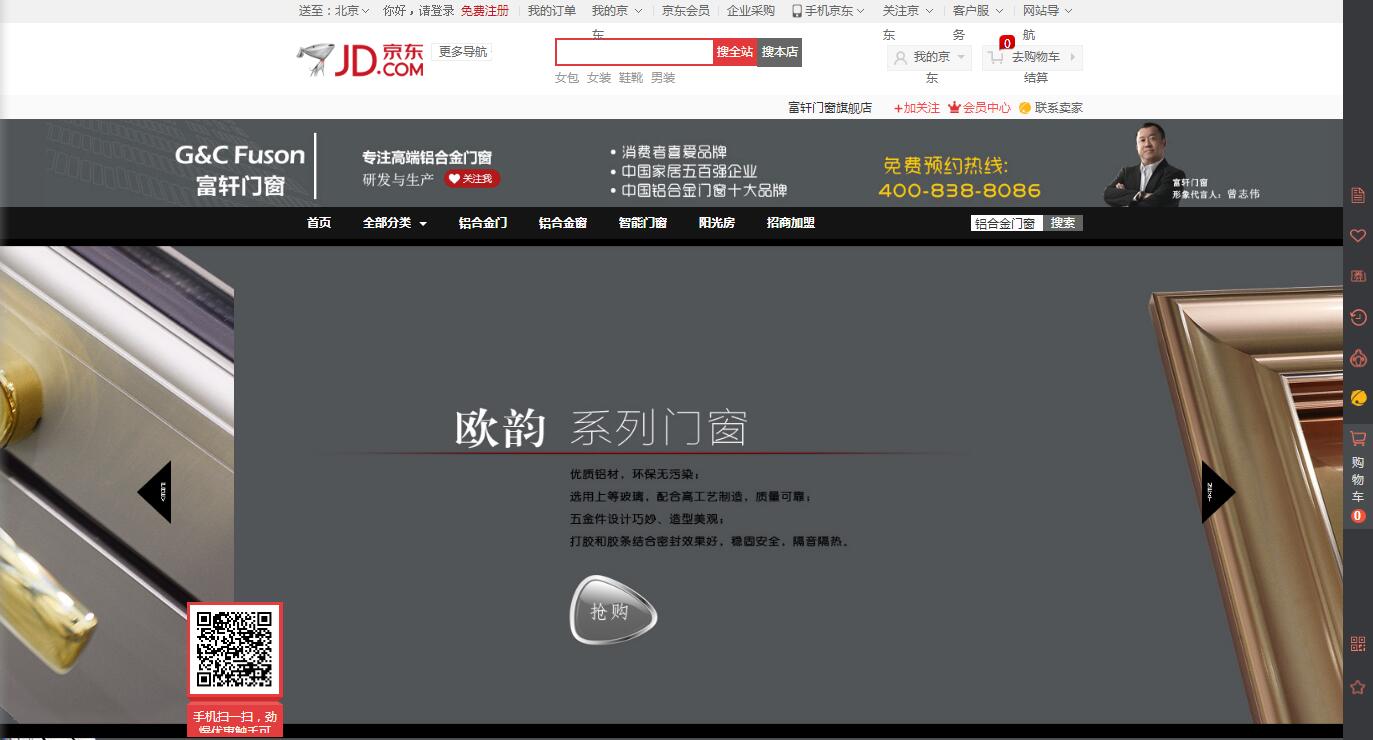Expand the 我的京东 account dropdown button

(x=930, y=58)
